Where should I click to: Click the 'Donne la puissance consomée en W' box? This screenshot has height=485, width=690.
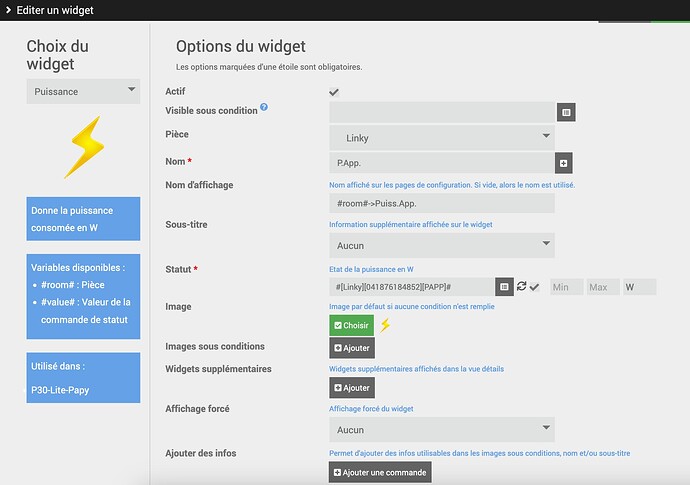click(83, 219)
